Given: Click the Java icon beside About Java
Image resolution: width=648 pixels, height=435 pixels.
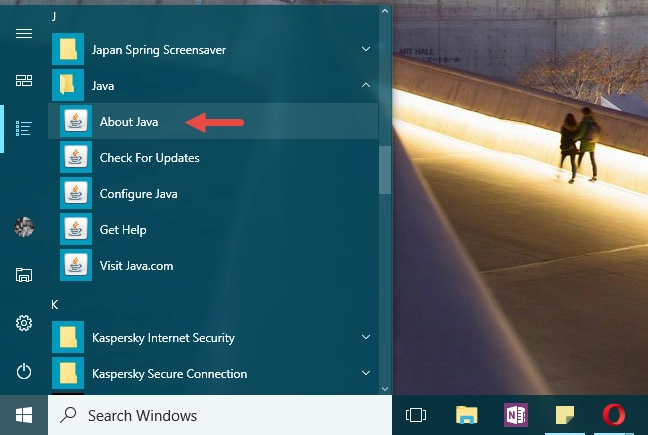Looking at the screenshot, I should point(76,121).
